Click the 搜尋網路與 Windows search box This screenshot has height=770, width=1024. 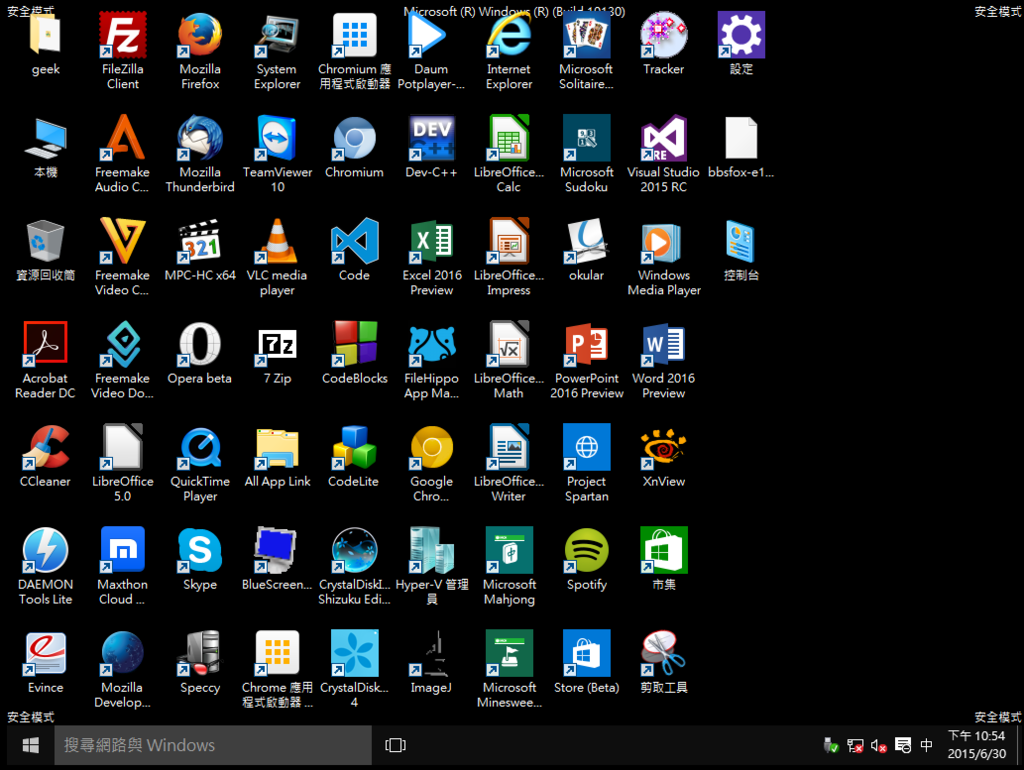pos(213,745)
